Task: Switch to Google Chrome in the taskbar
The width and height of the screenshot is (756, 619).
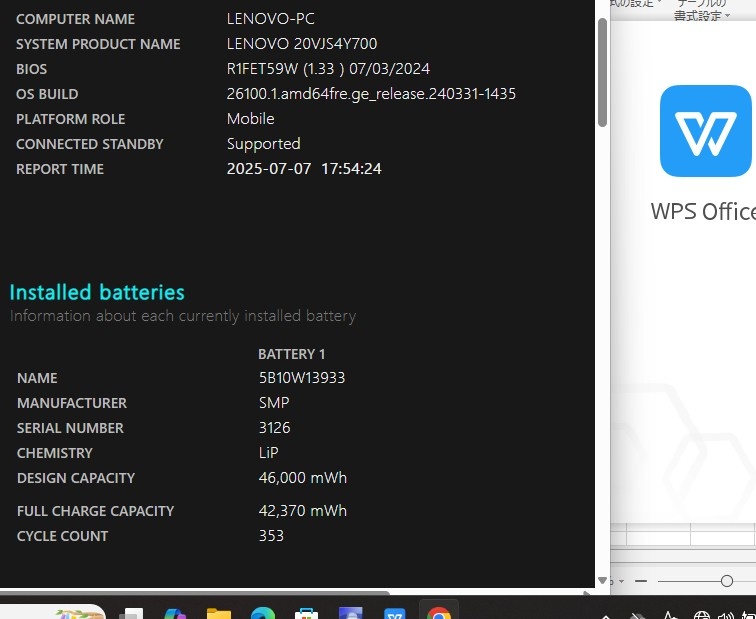Action: [438, 613]
